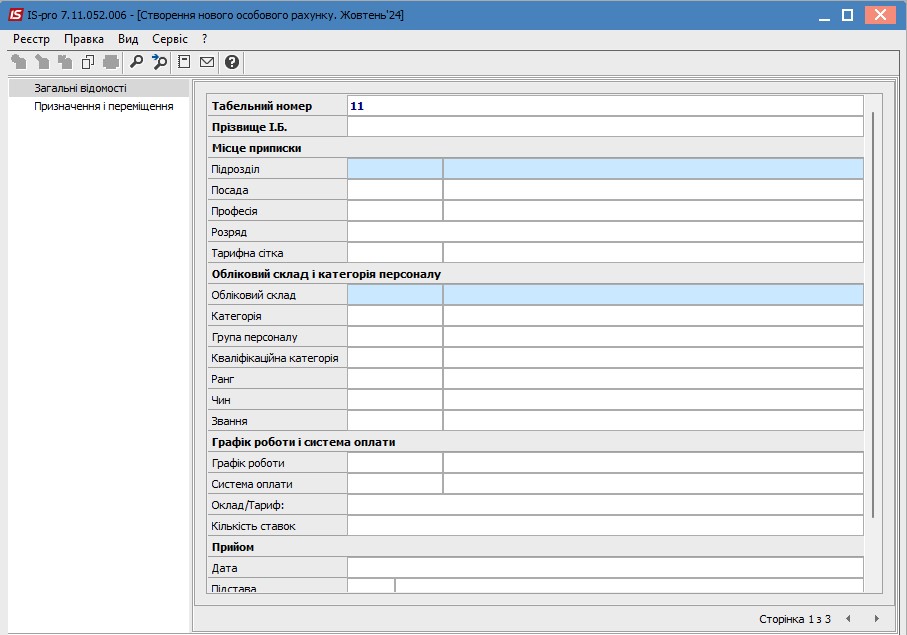Click the Табельний номер field with 11
Screen dimensions: 907x635
[605, 106]
